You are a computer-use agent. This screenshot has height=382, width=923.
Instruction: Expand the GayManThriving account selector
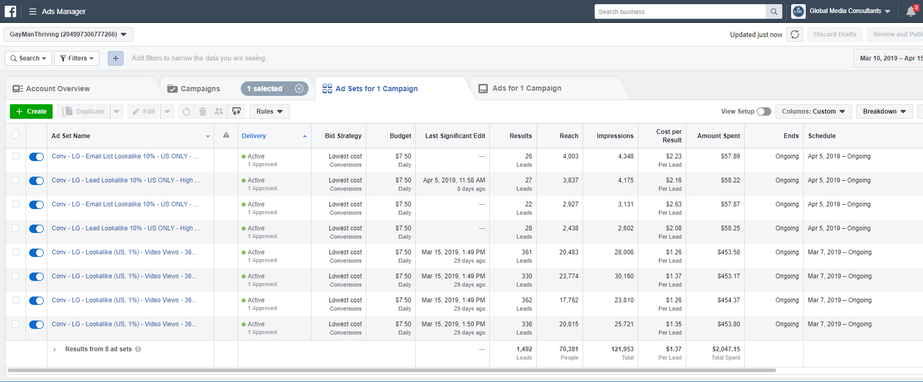[x=68, y=34]
